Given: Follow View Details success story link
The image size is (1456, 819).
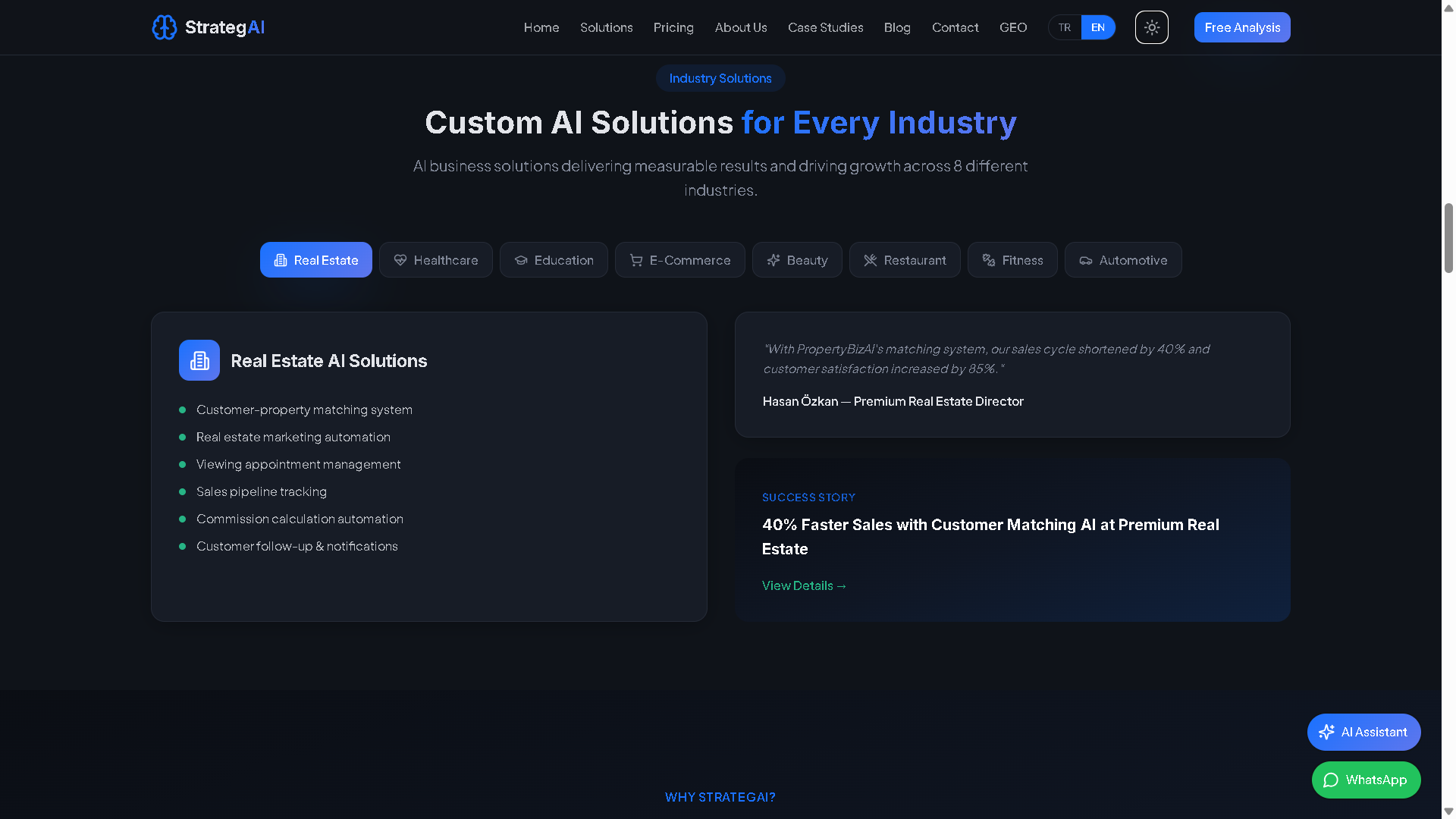Looking at the screenshot, I should tap(803, 585).
